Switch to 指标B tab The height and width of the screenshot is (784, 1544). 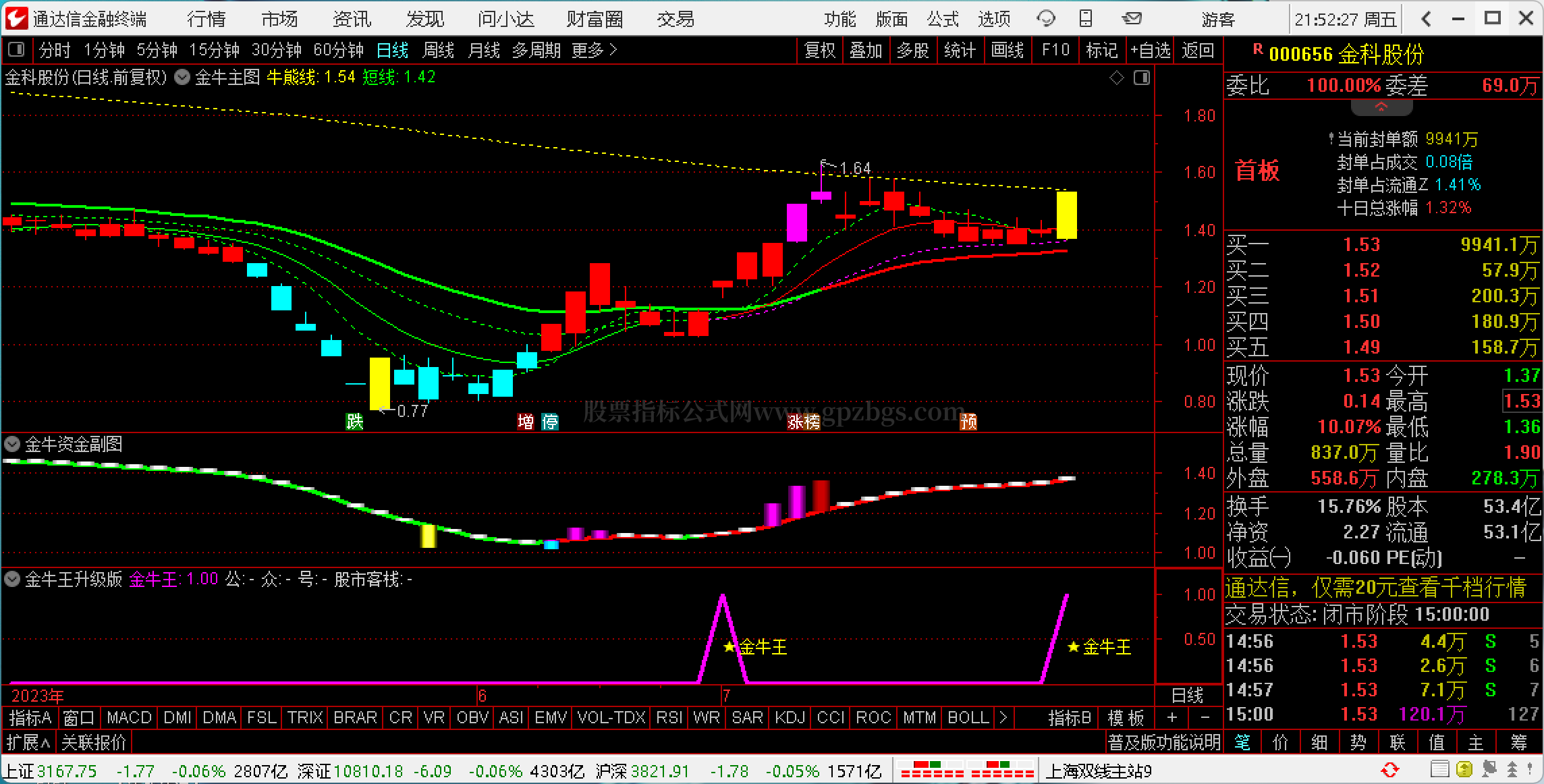(x=1070, y=717)
